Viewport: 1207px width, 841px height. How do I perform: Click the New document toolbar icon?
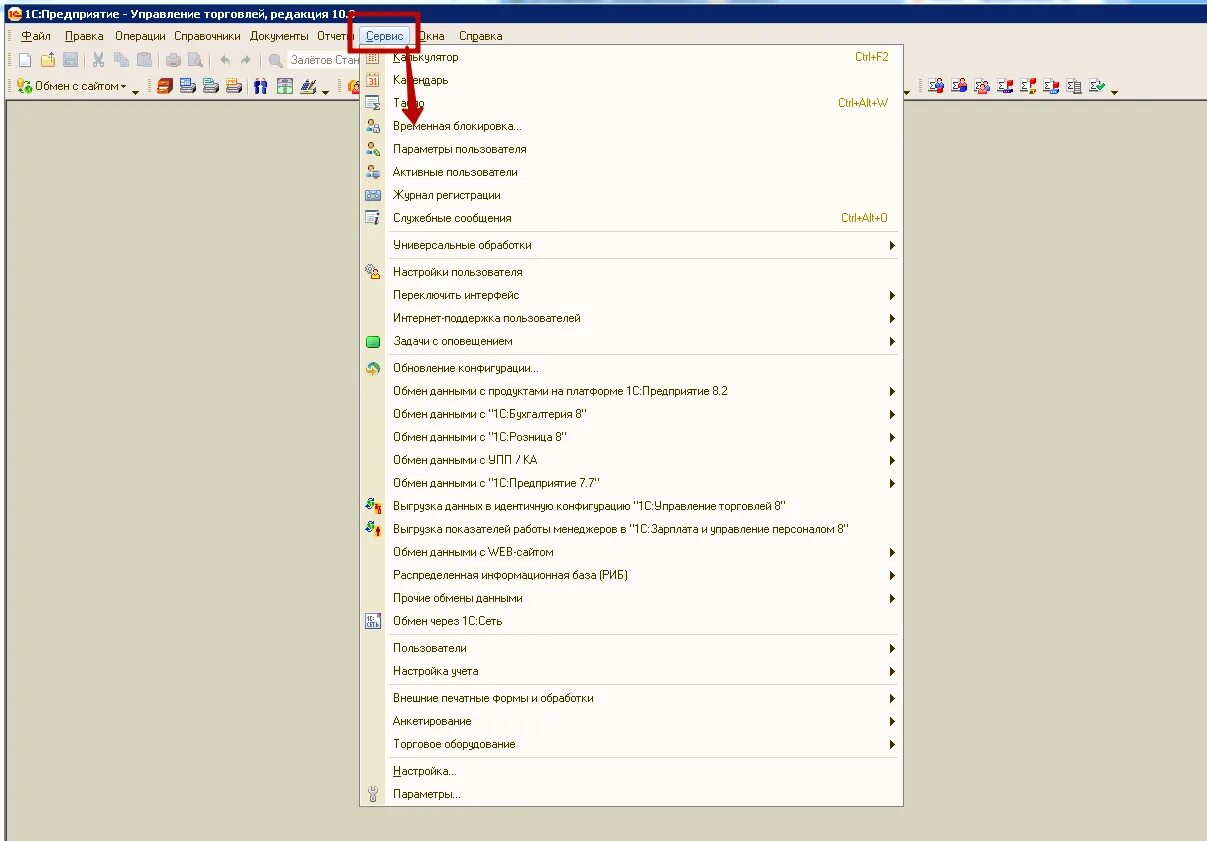tap(25, 60)
